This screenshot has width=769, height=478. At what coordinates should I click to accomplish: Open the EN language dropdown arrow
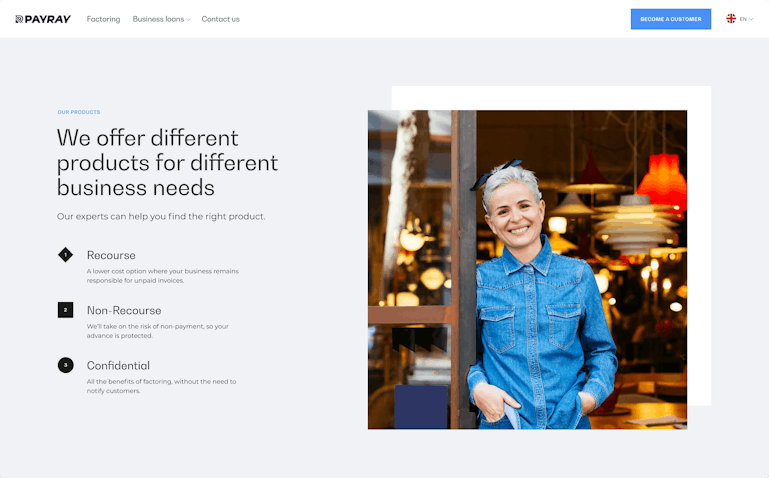click(x=751, y=19)
